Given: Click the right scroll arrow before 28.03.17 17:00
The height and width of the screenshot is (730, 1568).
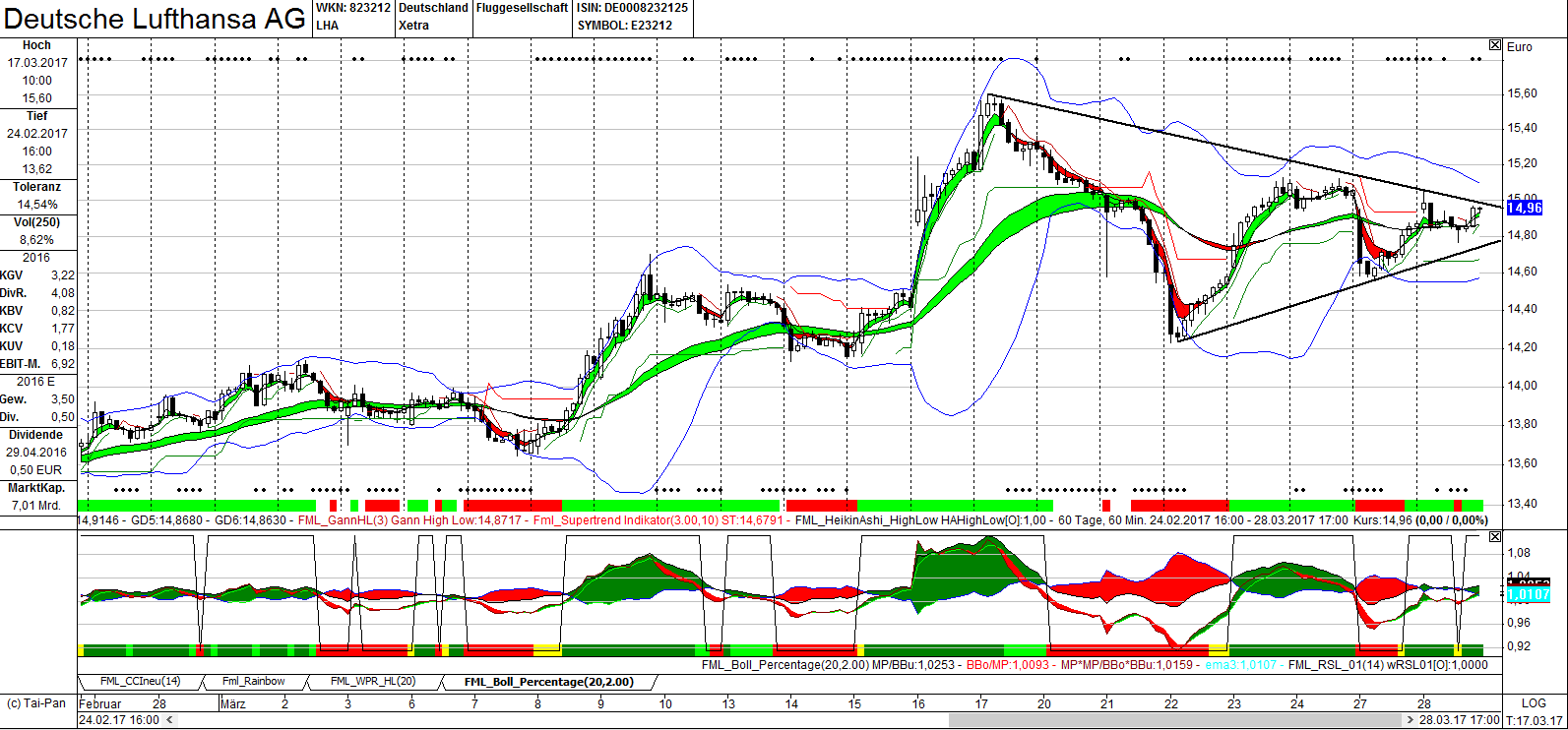Looking at the screenshot, I should point(1410,720).
